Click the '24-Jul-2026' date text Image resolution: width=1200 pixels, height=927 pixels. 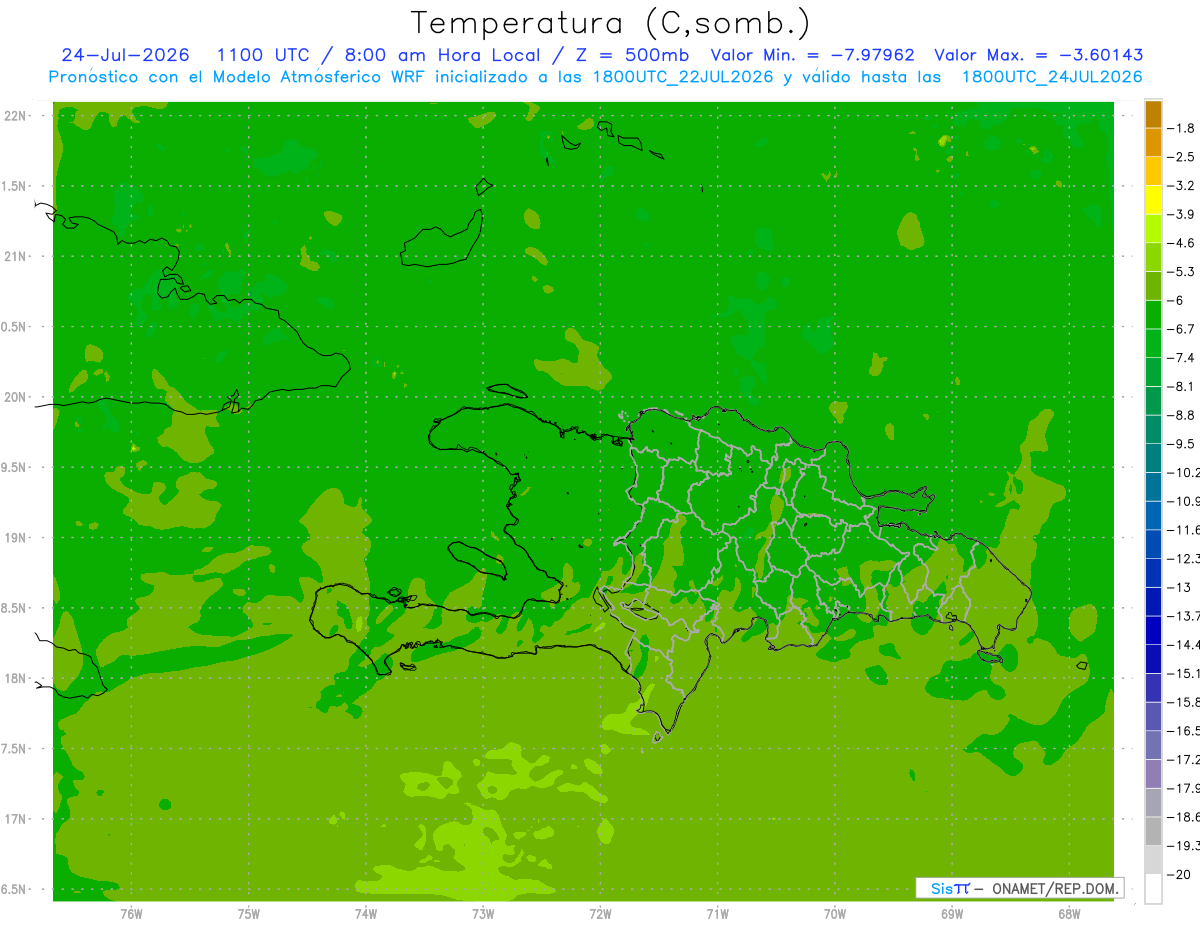[125, 55]
